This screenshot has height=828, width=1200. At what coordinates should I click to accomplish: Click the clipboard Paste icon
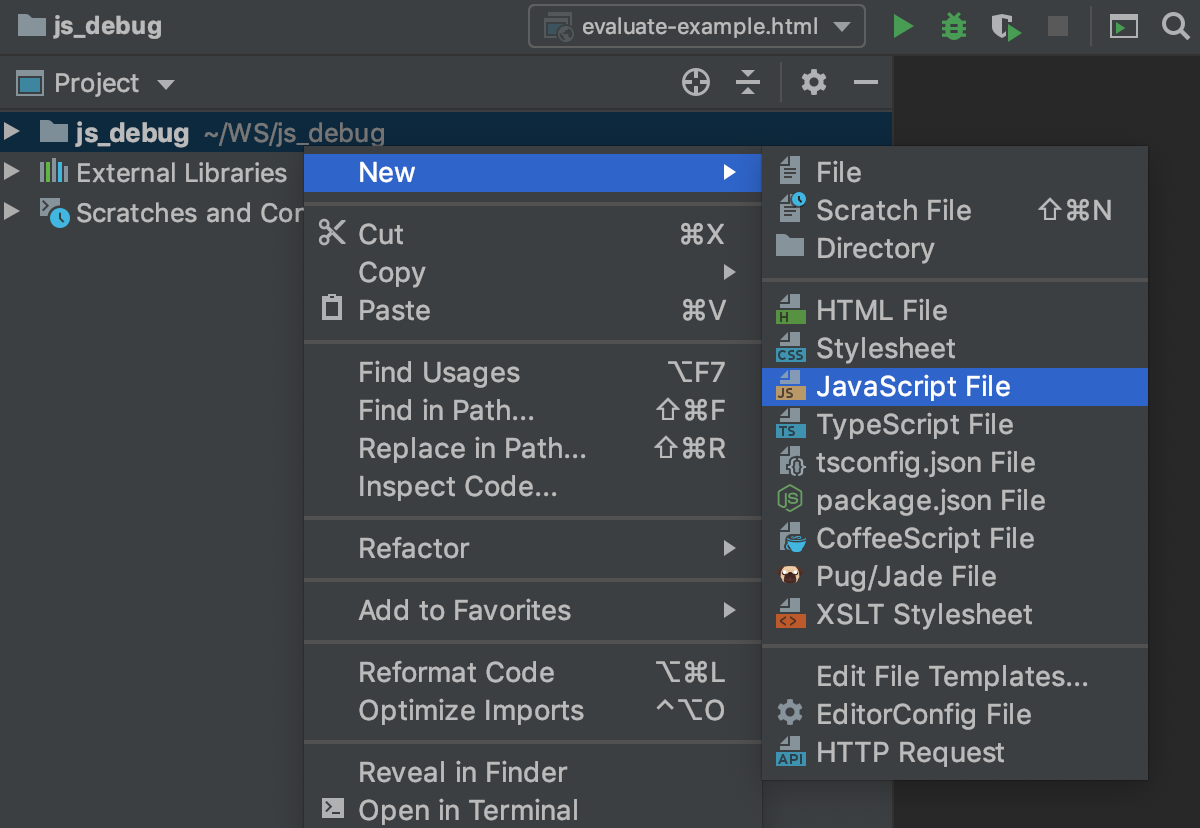(x=331, y=308)
